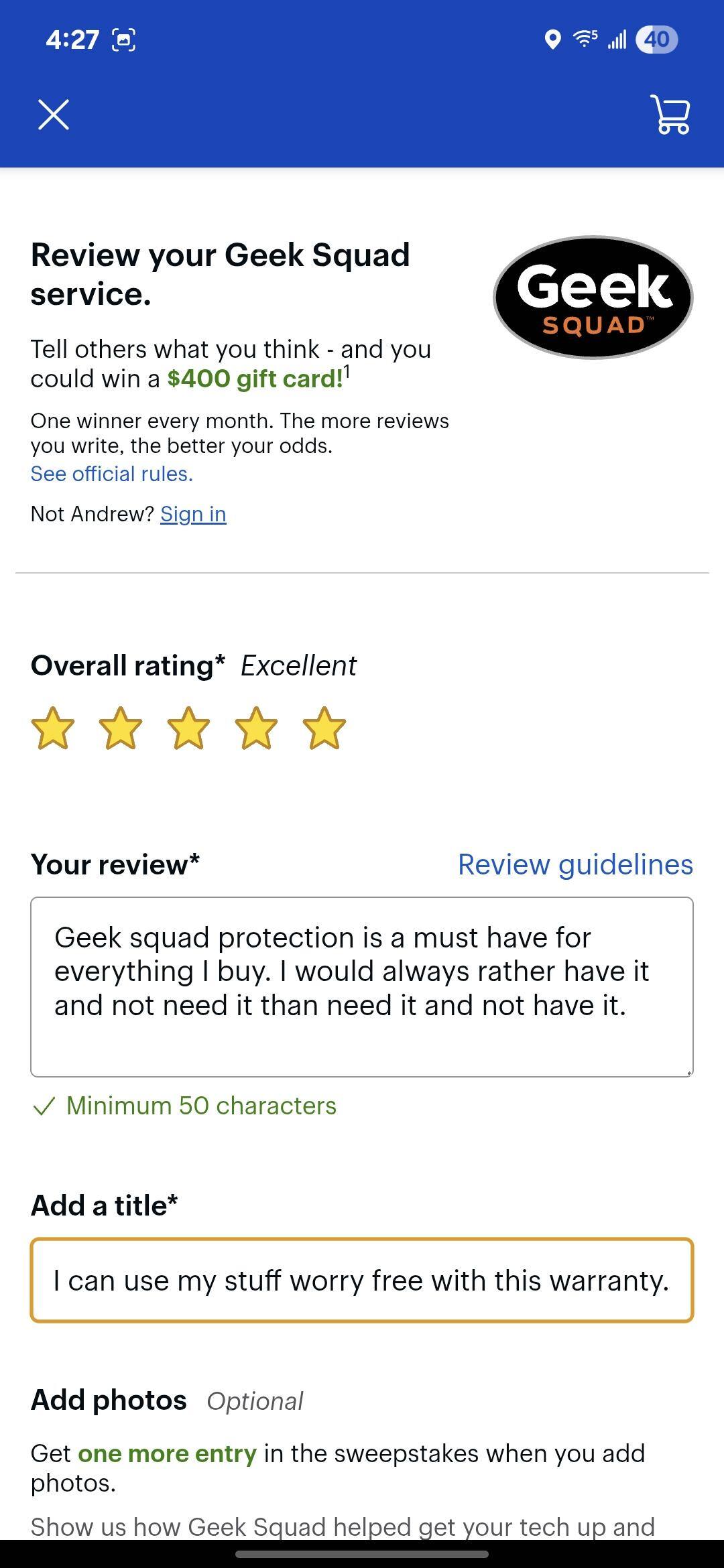The image size is (724, 1568).
Task: Open the Sign in link
Action: click(193, 513)
